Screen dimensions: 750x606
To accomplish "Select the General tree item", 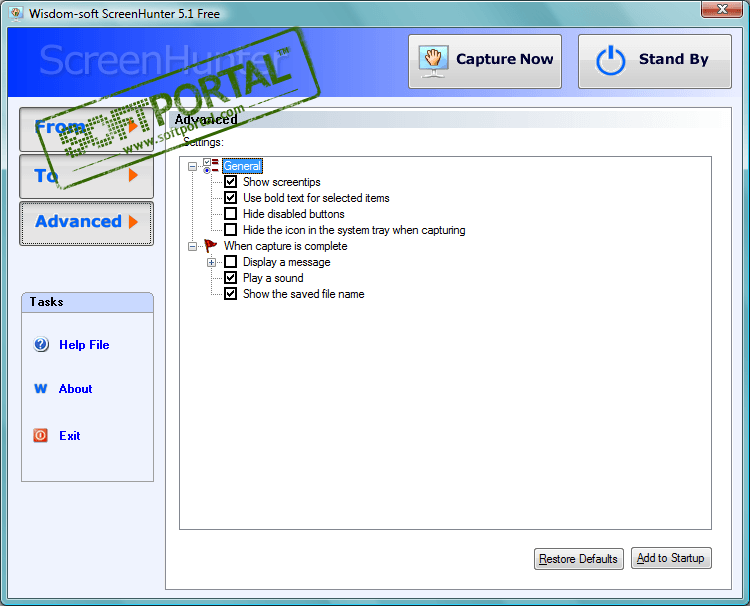I will pos(242,166).
